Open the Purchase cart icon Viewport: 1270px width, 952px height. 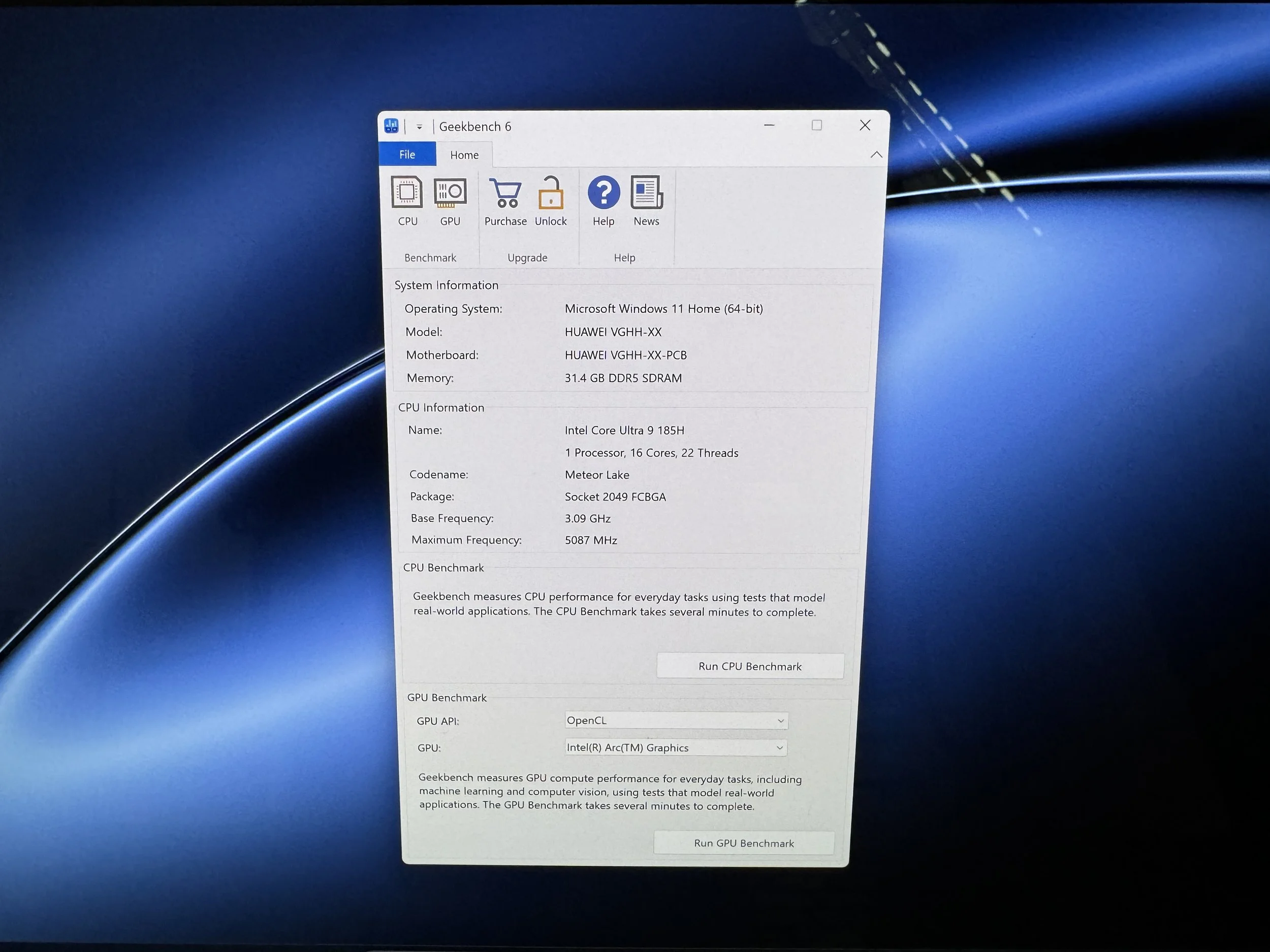click(505, 193)
